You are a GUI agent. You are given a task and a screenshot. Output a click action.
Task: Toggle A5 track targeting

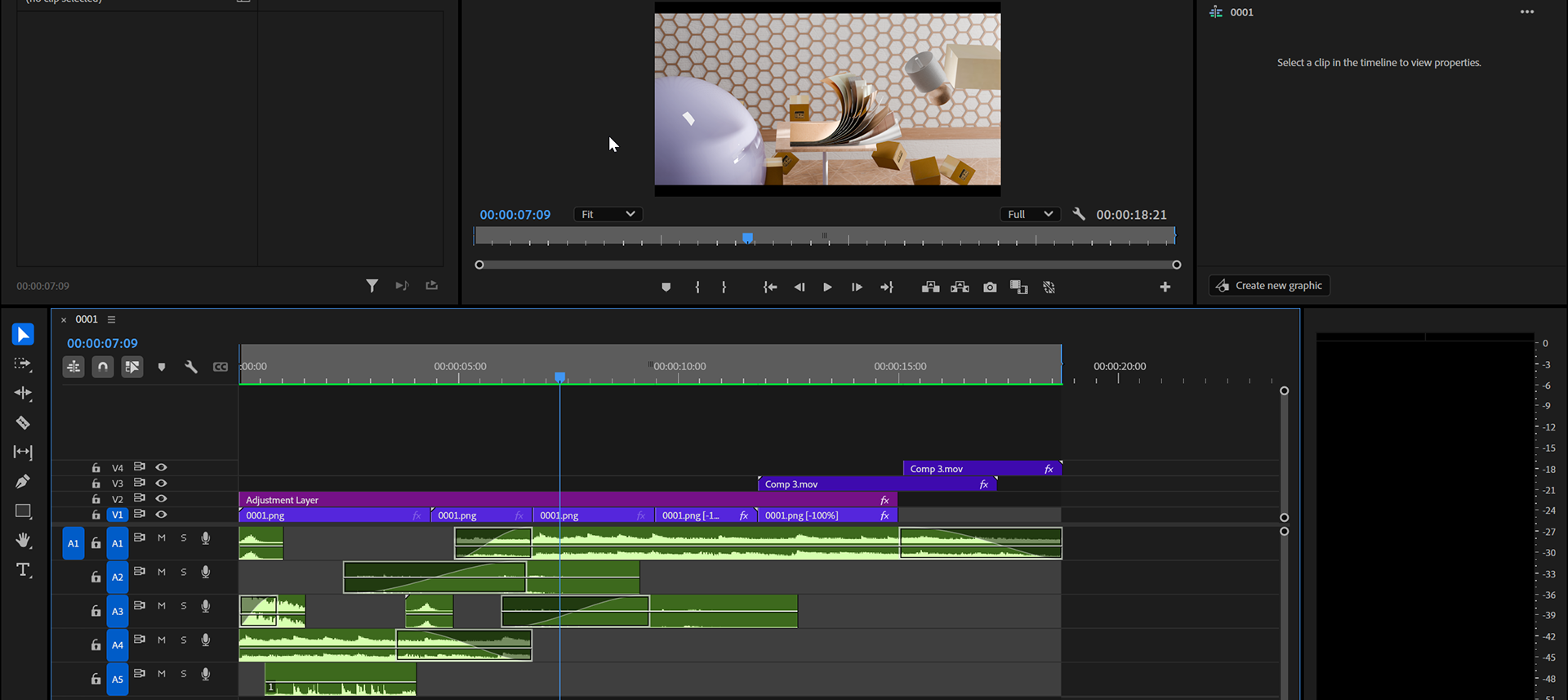[118, 679]
